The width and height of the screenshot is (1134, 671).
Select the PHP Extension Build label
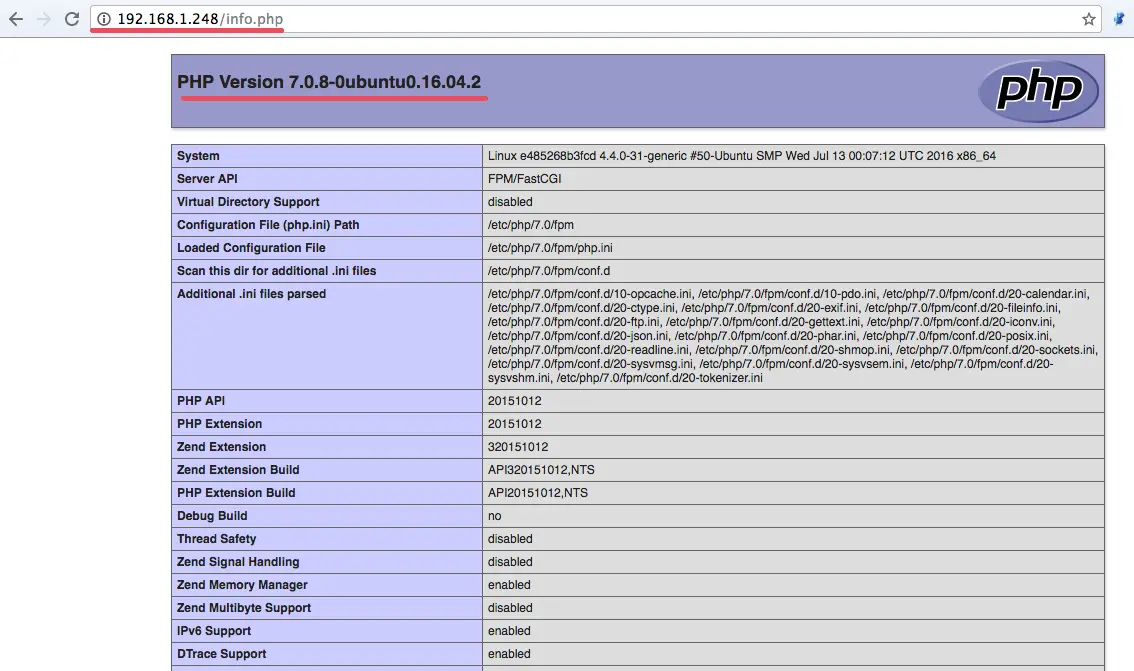tap(236, 494)
